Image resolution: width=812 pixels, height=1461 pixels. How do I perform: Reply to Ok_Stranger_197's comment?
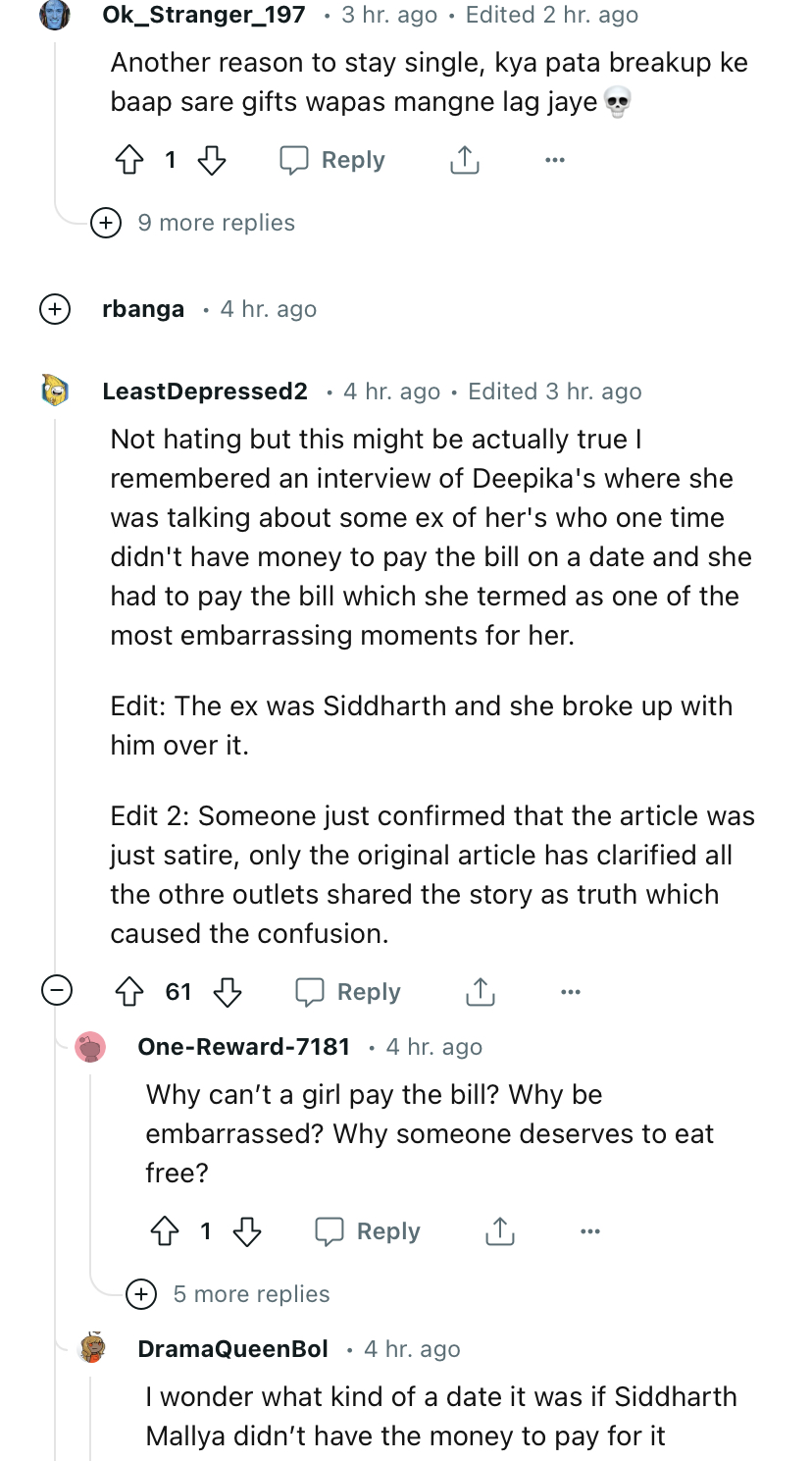(332, 160)
